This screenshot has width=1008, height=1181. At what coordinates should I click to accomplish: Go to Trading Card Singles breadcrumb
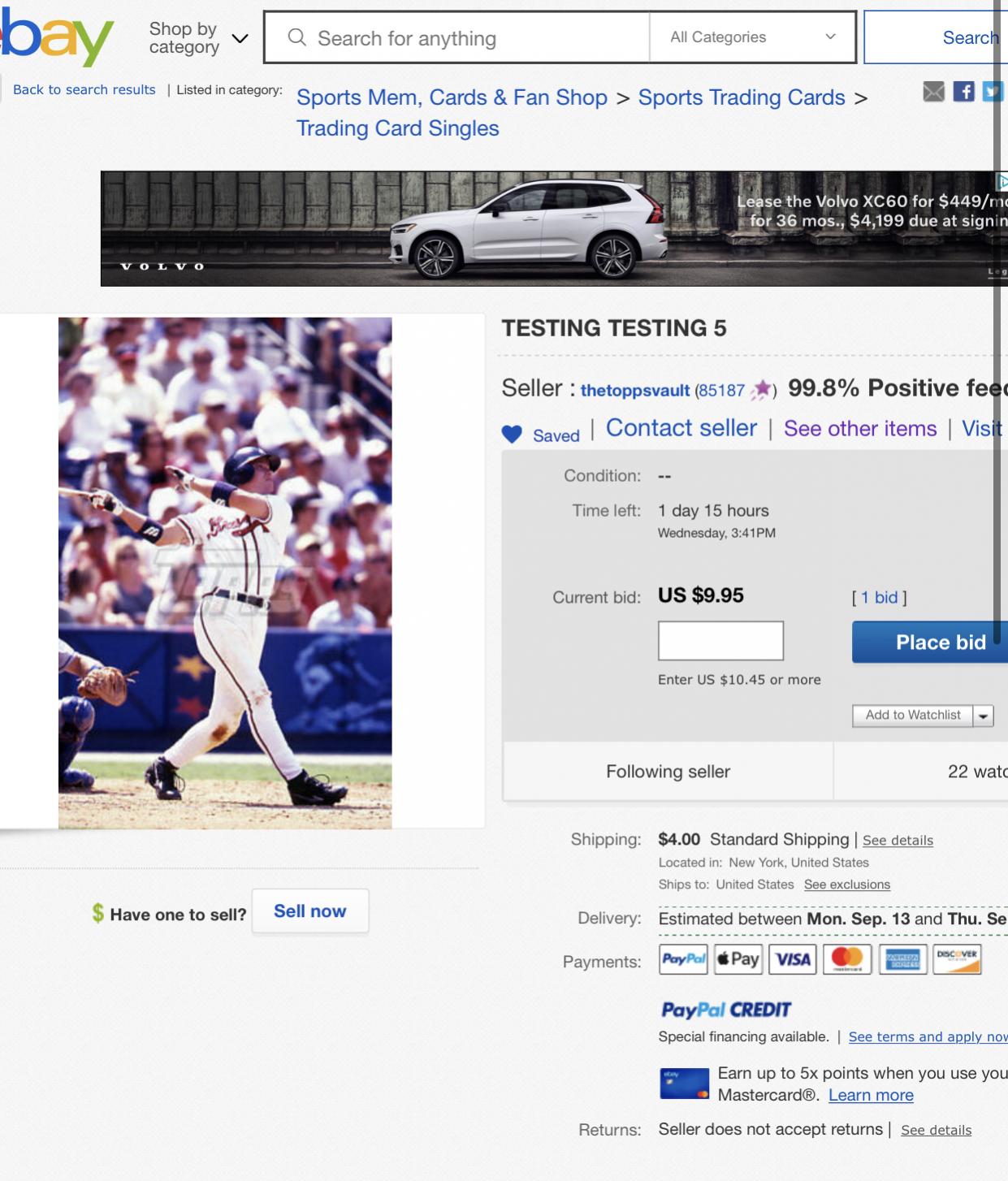(x=397, y=128)
